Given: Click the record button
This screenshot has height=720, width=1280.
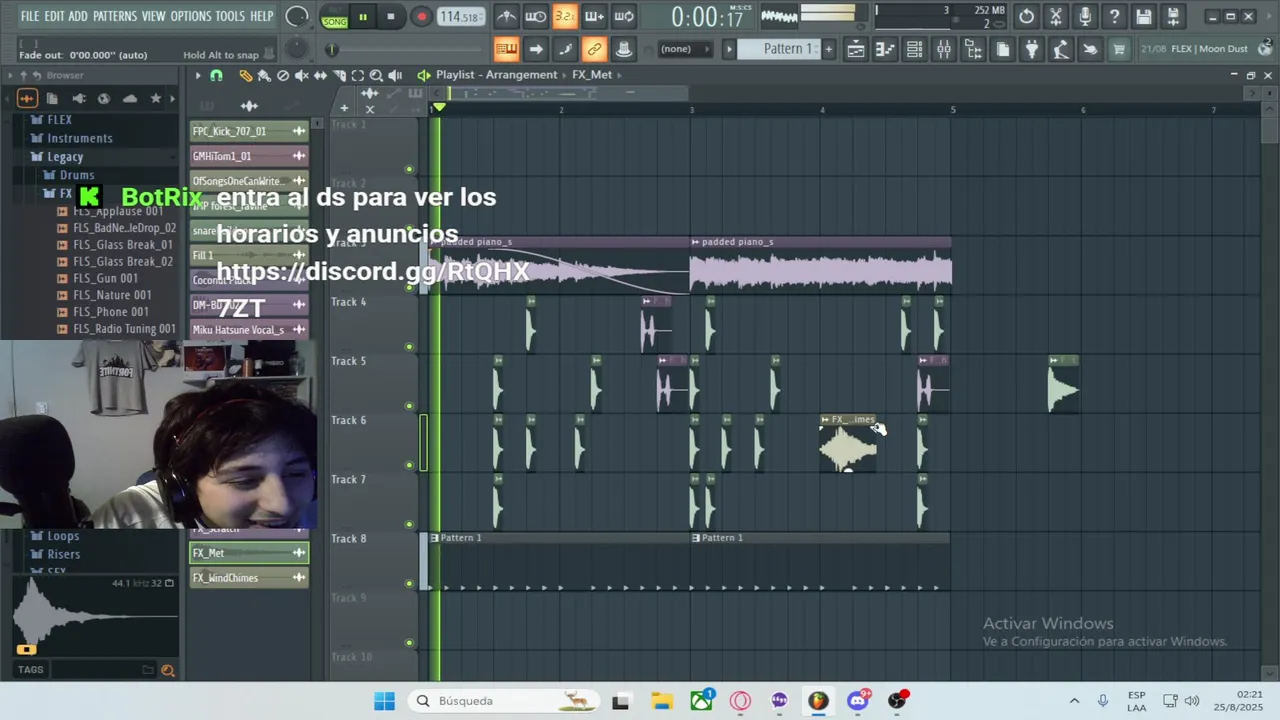Looking at the screenshot, I should 421,17.
